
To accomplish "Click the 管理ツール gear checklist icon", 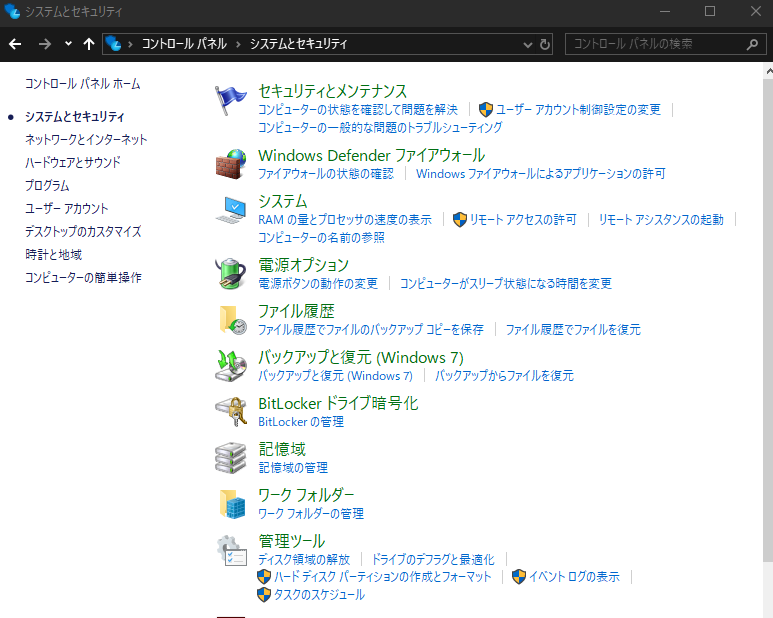I will pyautogui.click(x=232, y=550).
